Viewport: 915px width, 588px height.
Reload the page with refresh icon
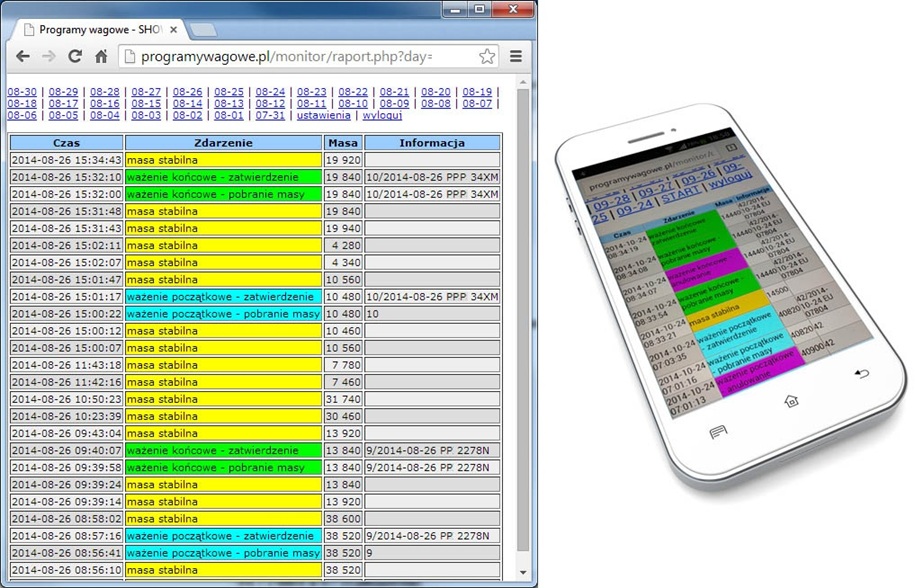pos(74,57)
